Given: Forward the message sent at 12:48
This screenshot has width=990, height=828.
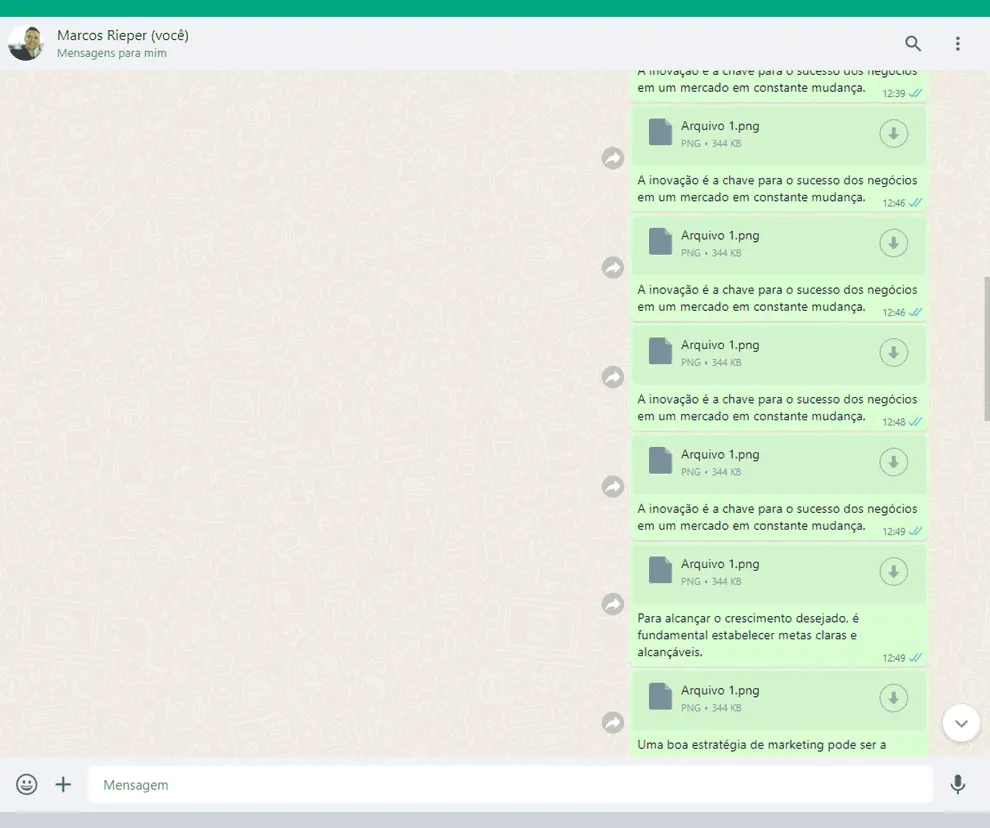Looking at the screenshot, I should coord(612,377).
